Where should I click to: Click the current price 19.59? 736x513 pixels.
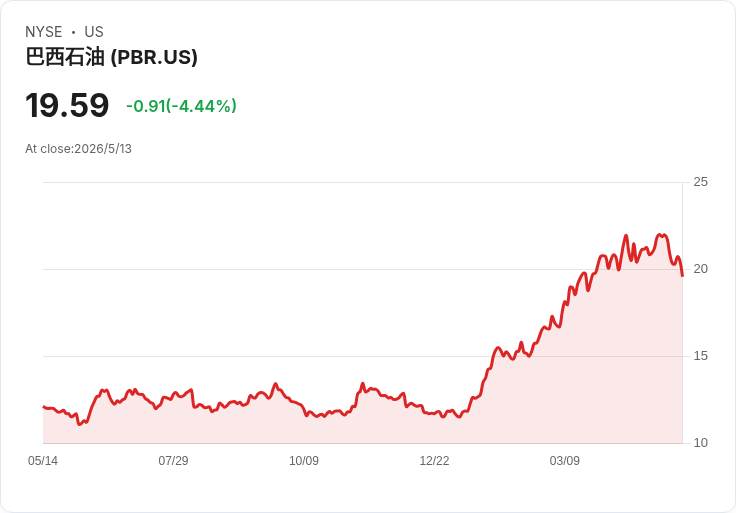point(67,106)
